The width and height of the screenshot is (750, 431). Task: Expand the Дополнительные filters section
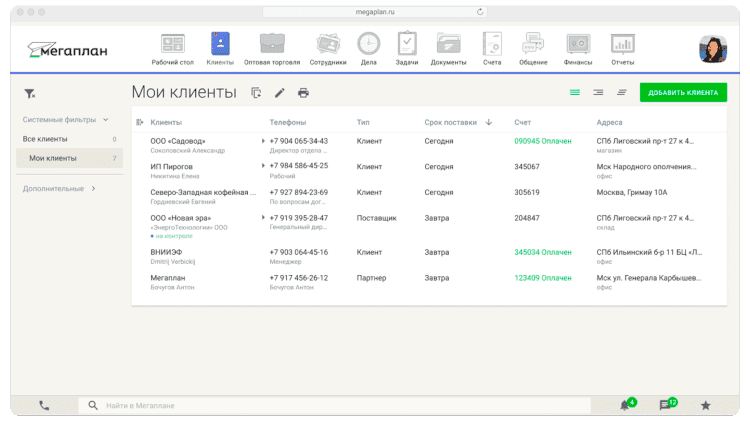coord(94,188)
